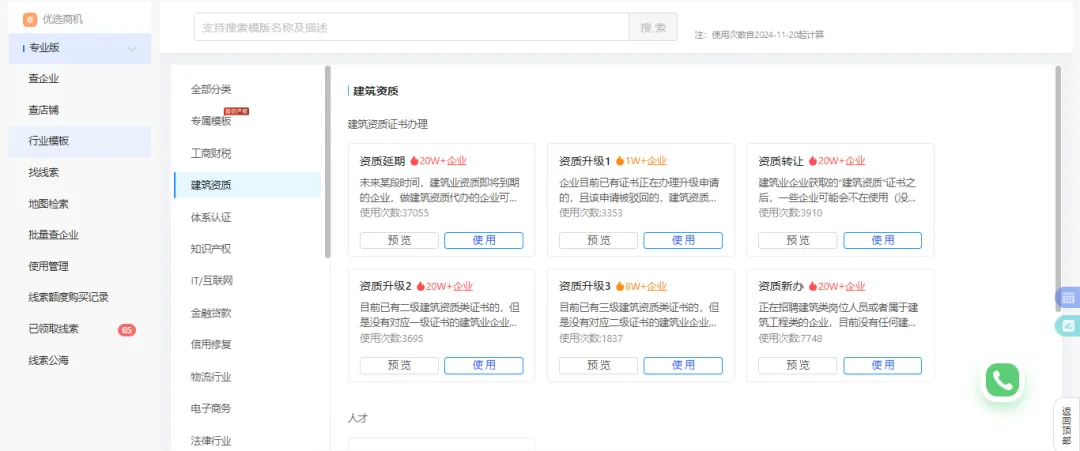Preview the 资质新办 template
This screenshot has height=451, width=1080.
798,366
